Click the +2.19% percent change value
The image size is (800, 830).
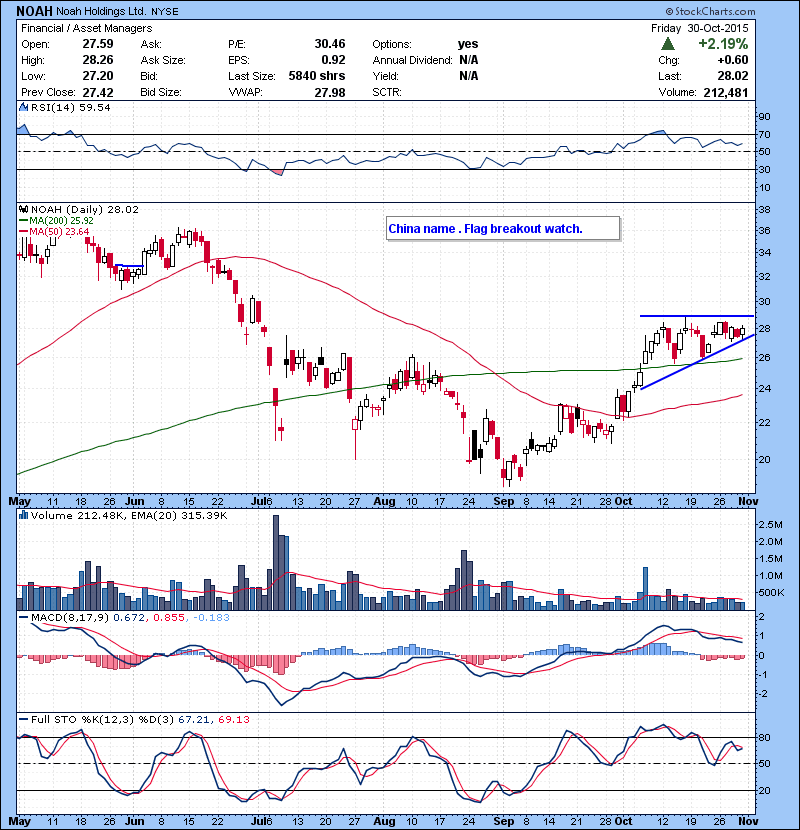(723, 44)
